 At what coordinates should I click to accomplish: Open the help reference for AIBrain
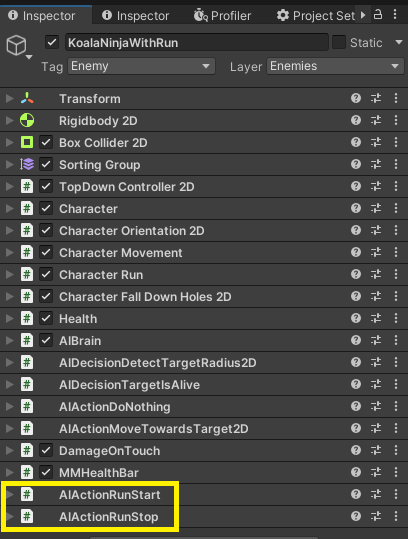(356, 341)
